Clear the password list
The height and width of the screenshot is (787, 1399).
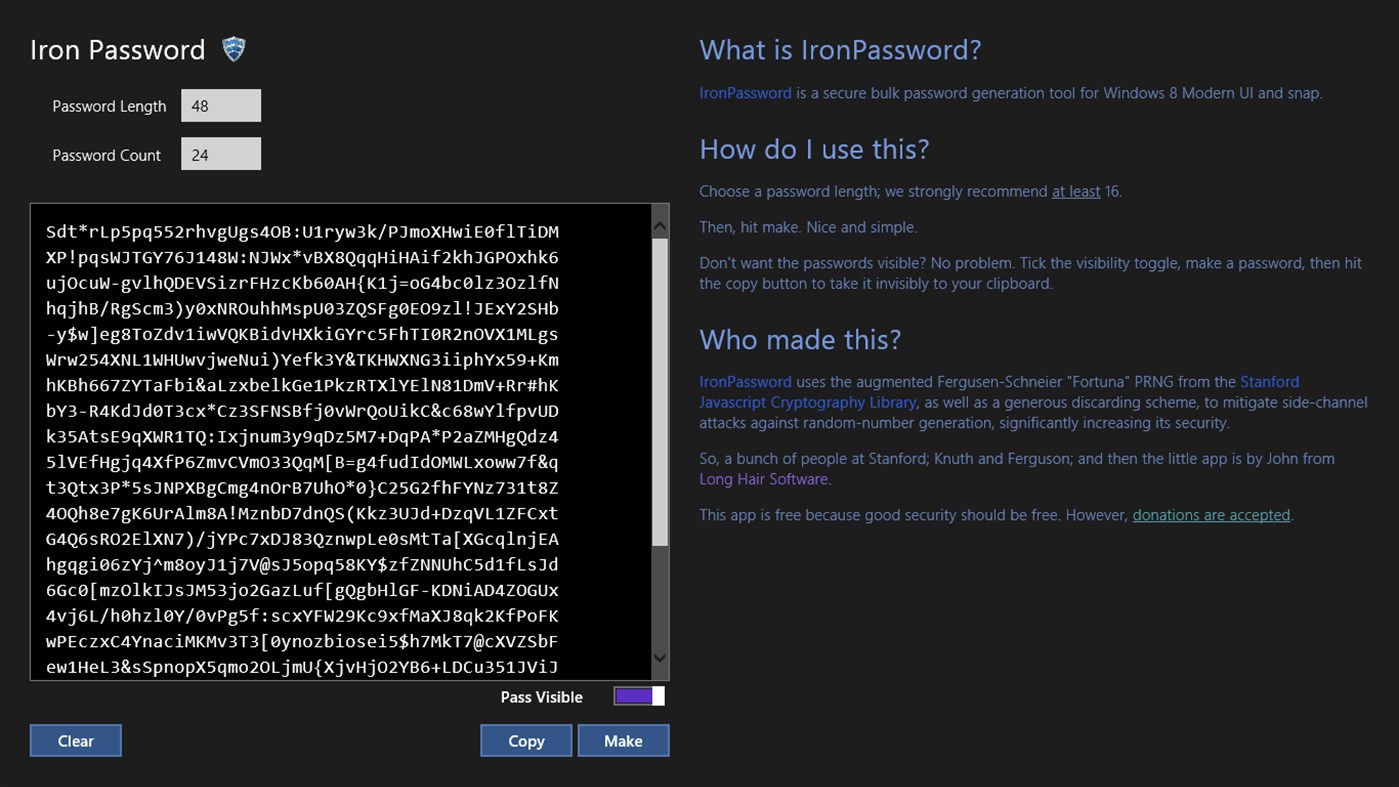click(x=75, y=740)
